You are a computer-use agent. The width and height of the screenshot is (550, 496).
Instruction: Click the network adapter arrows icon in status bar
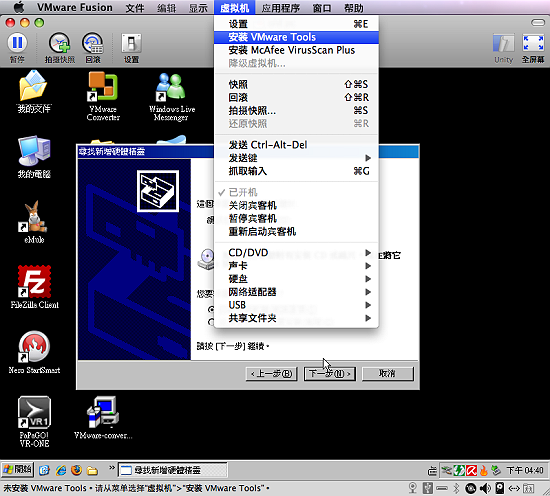(514, 488)
